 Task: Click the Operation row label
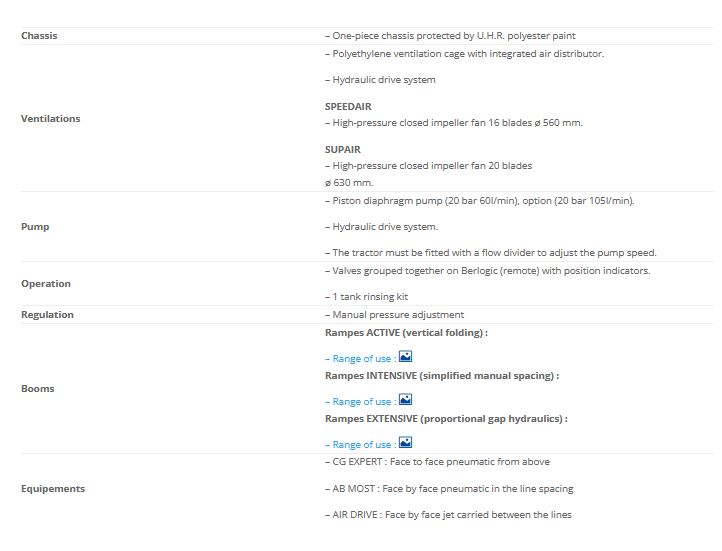click(46, 284)
